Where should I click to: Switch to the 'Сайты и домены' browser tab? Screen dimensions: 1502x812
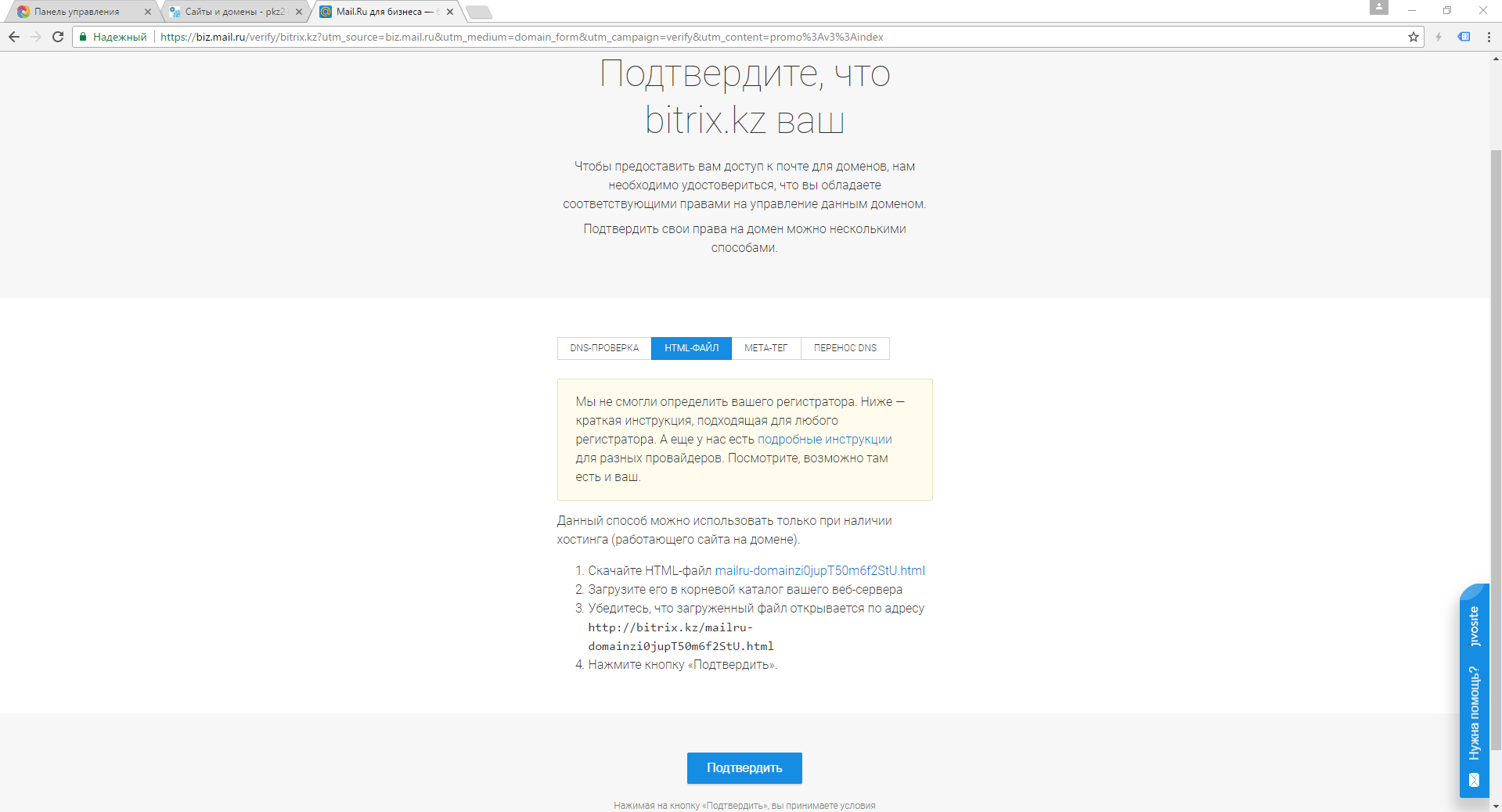click(235, 12)
